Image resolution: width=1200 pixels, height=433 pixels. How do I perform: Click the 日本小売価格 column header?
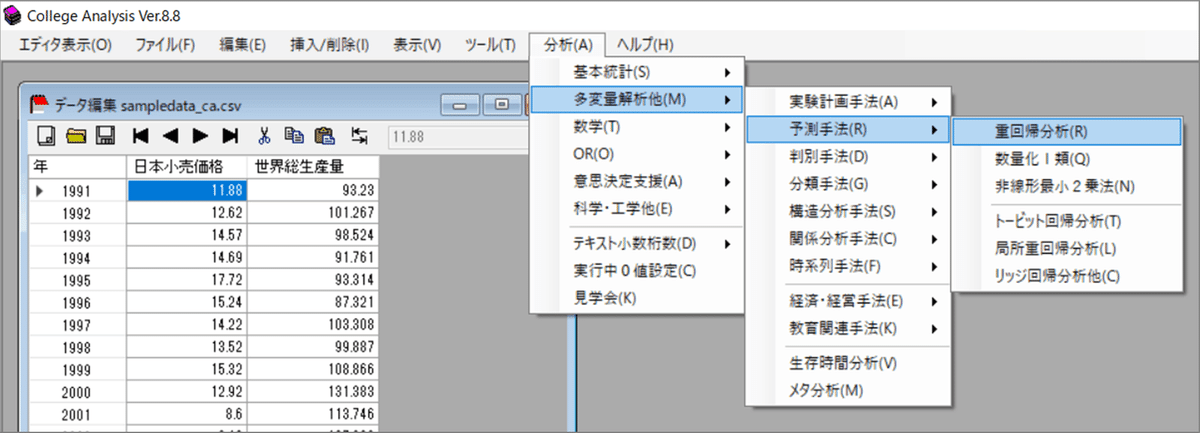[187, 166]
